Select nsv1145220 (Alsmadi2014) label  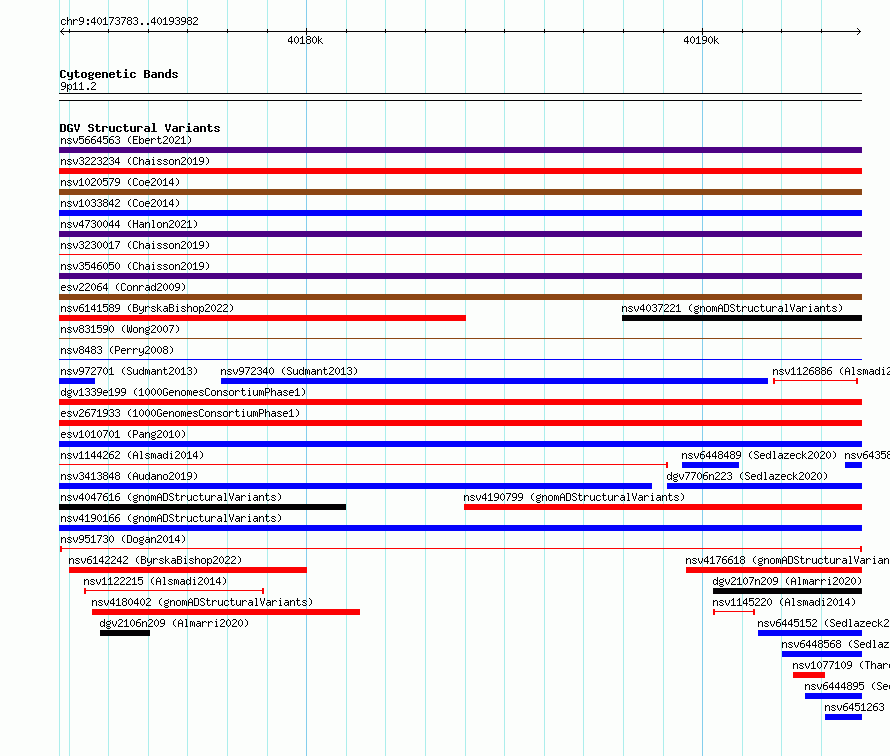point(784,602)
